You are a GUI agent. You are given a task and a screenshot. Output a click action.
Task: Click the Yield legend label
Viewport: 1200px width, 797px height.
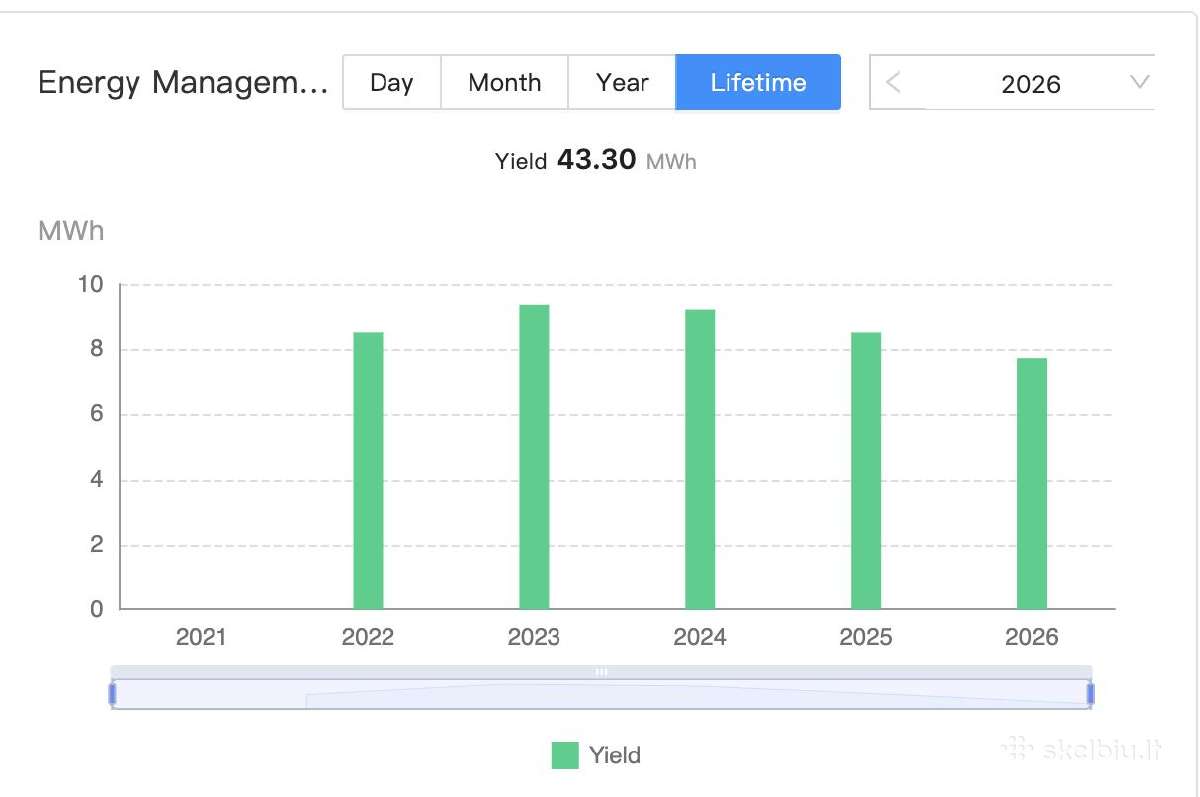pos(615,755)
